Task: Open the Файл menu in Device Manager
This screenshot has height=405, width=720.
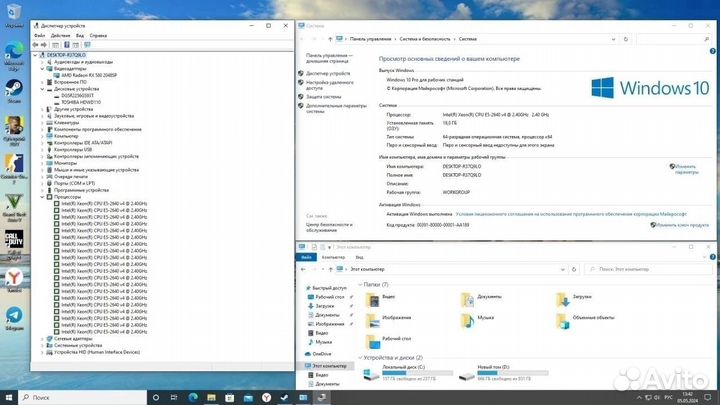Action: coord(39,35)
